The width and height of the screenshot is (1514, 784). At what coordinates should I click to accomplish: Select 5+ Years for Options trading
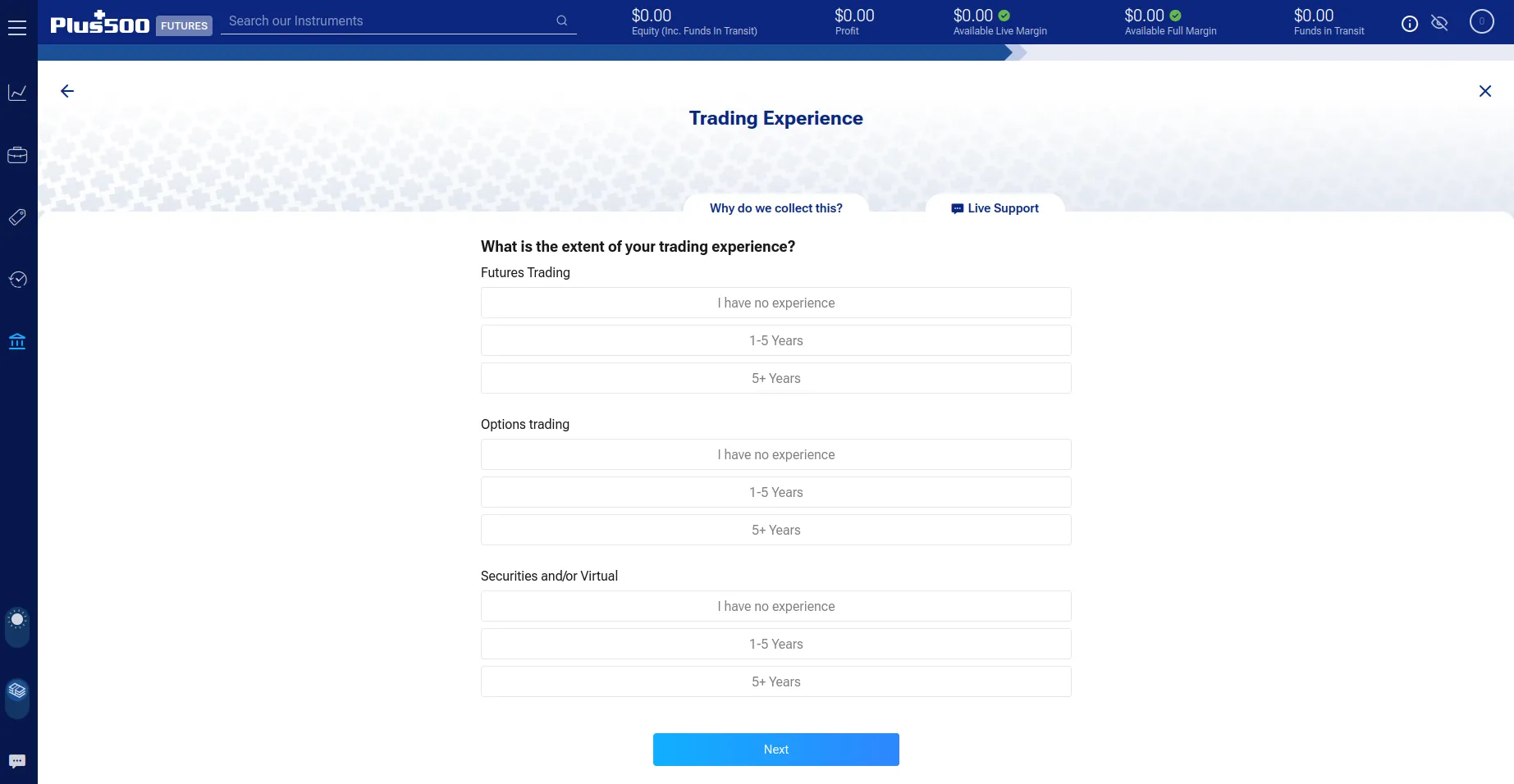click(776, 530)
